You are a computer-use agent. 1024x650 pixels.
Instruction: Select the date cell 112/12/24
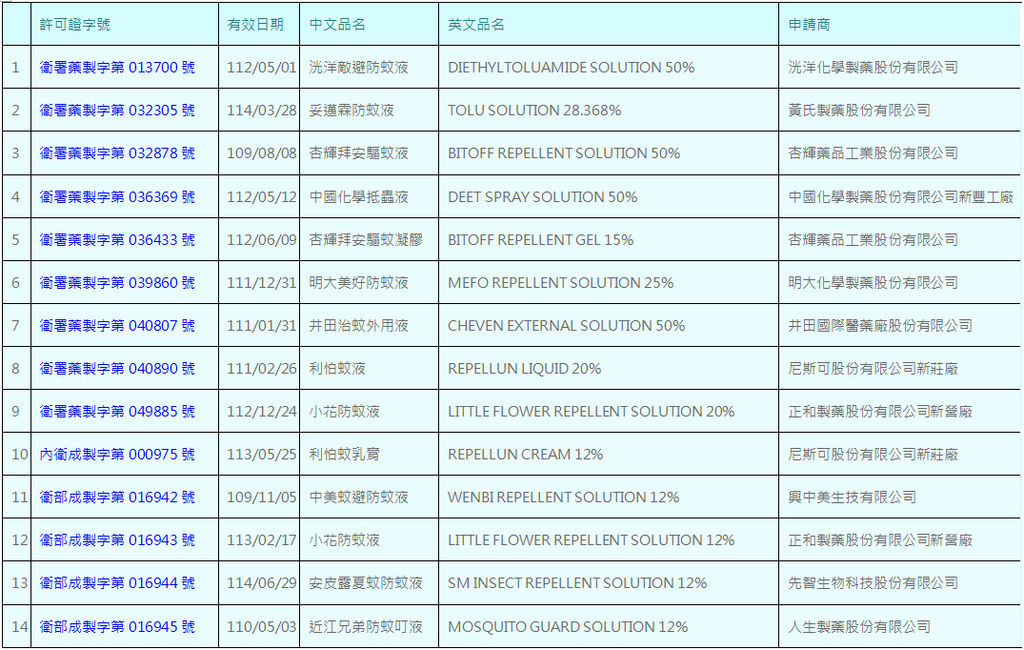[261, 412]
